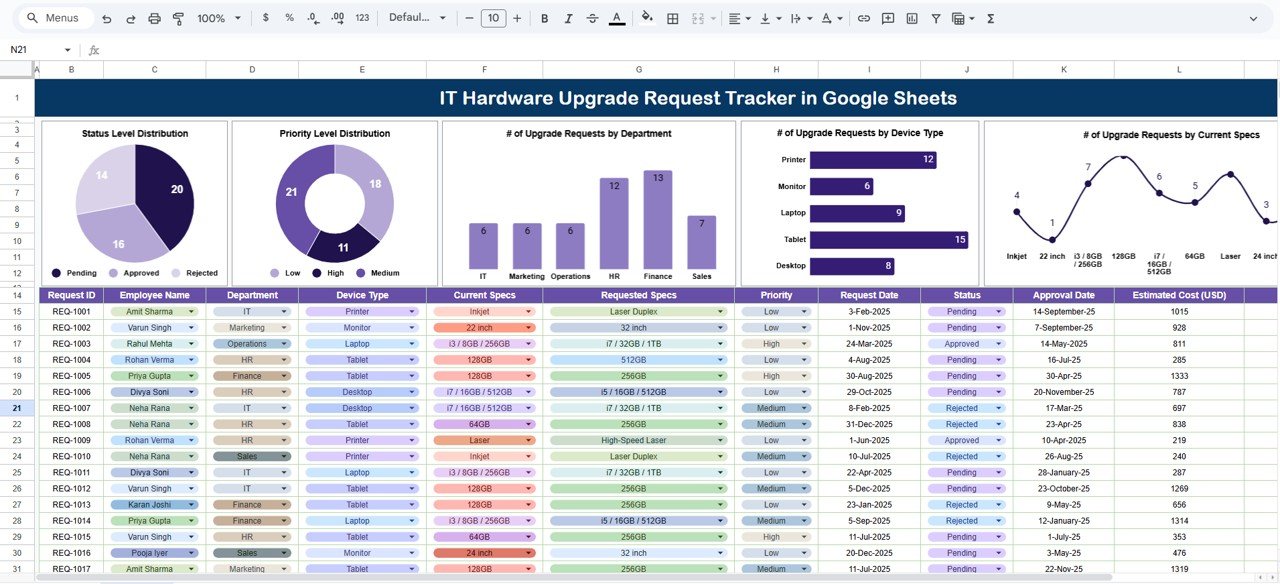Click the Menus search box
The image size is (1280, 584).
point(60,18)
